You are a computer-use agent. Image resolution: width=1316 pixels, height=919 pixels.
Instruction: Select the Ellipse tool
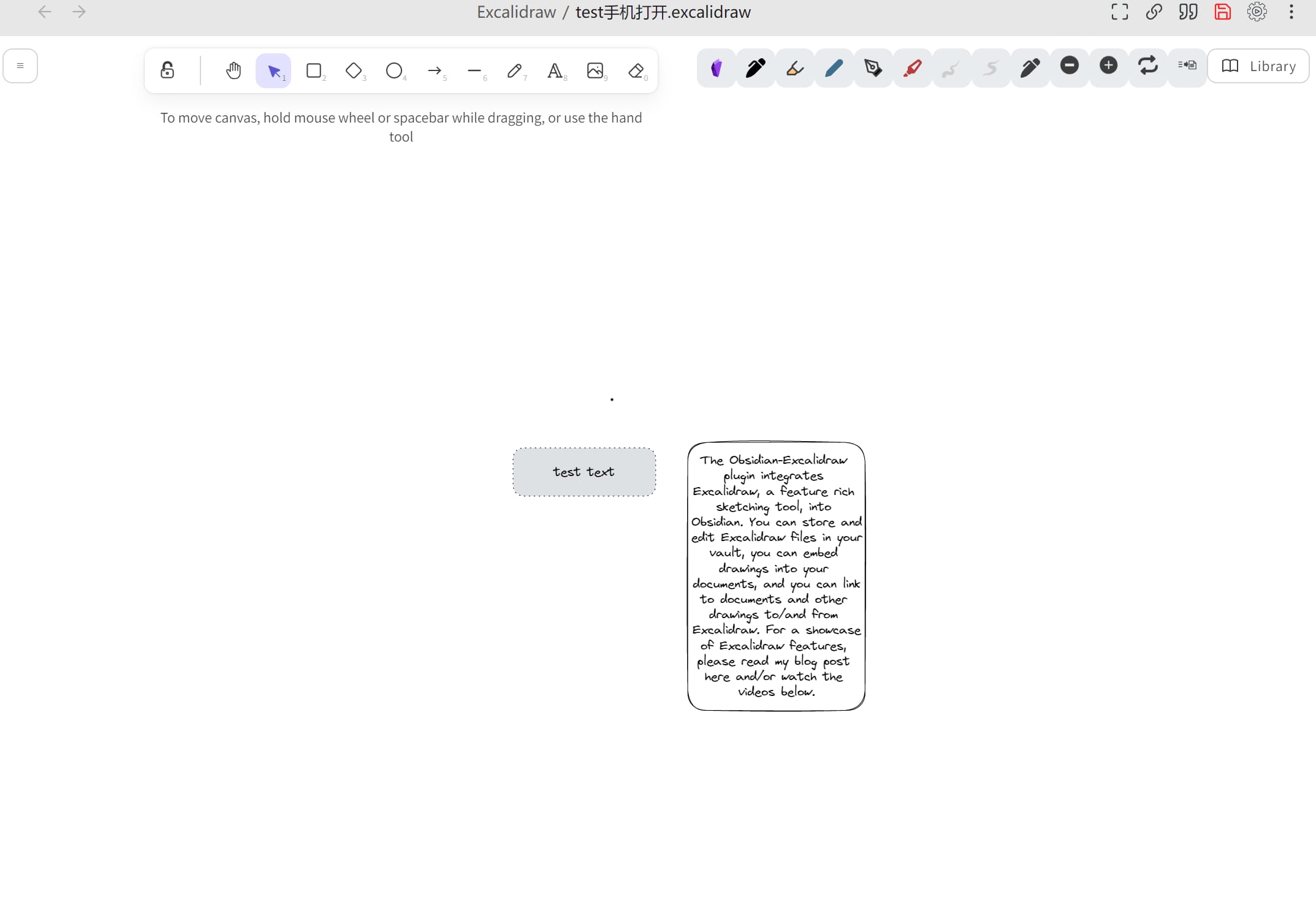coord(394,70)
